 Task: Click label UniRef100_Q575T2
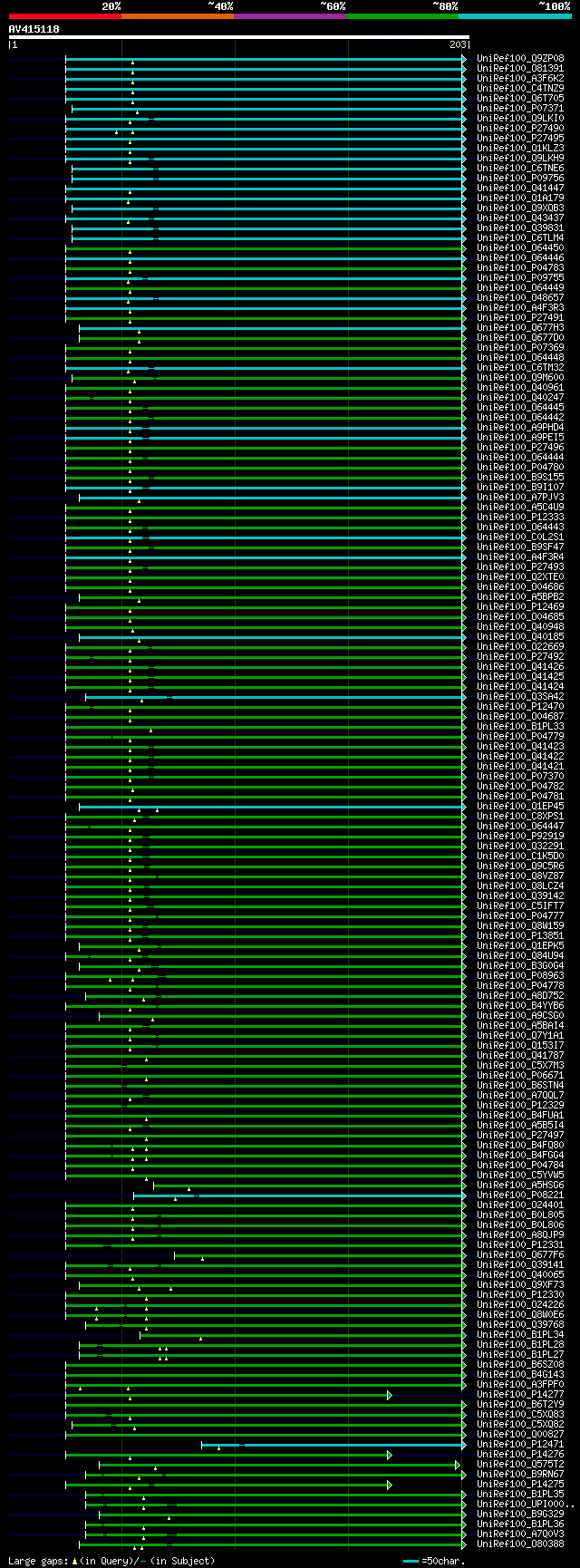click(x=520, y=1464)
